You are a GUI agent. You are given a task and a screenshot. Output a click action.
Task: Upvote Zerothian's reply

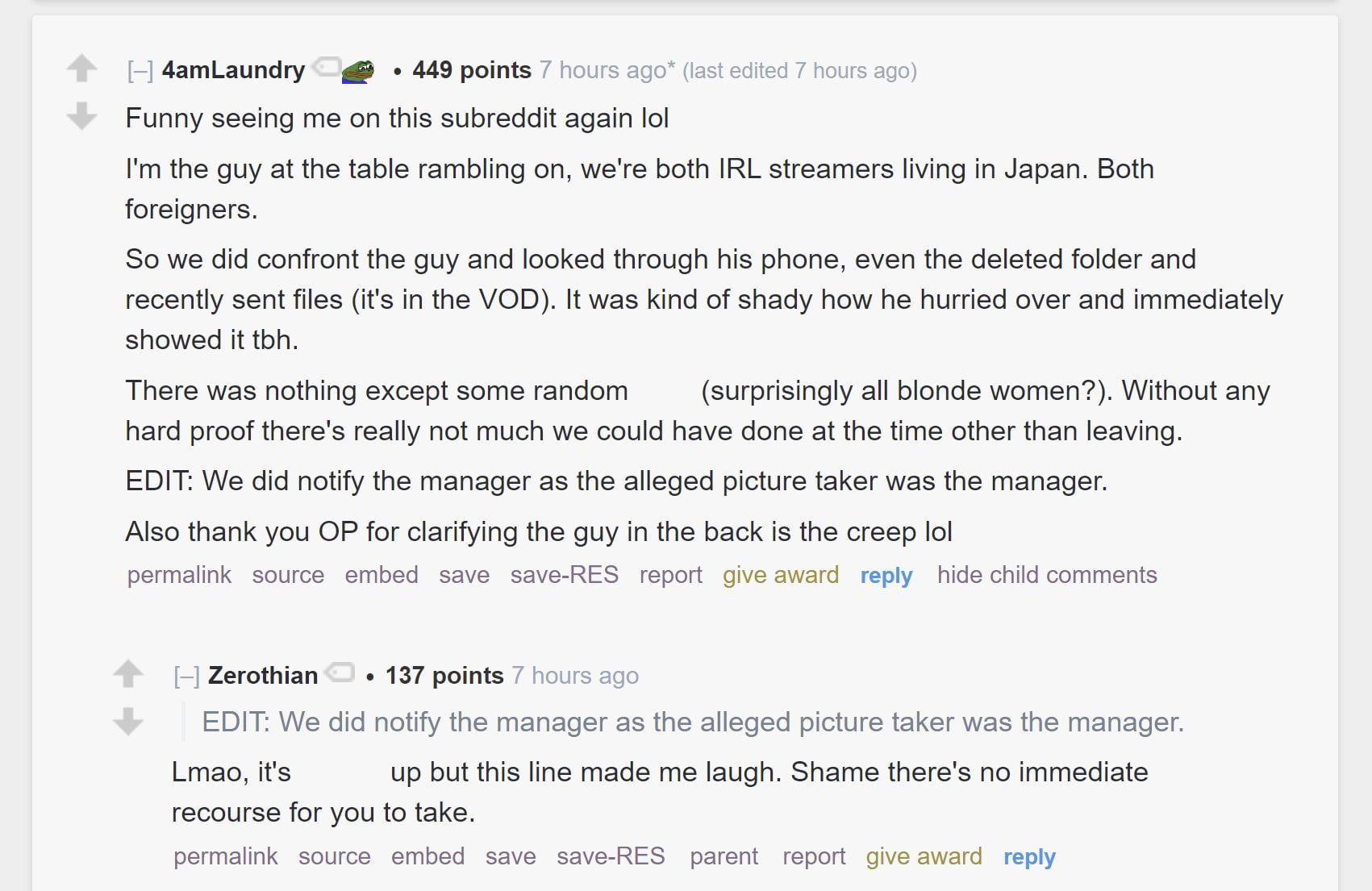(x=128, y=673)
